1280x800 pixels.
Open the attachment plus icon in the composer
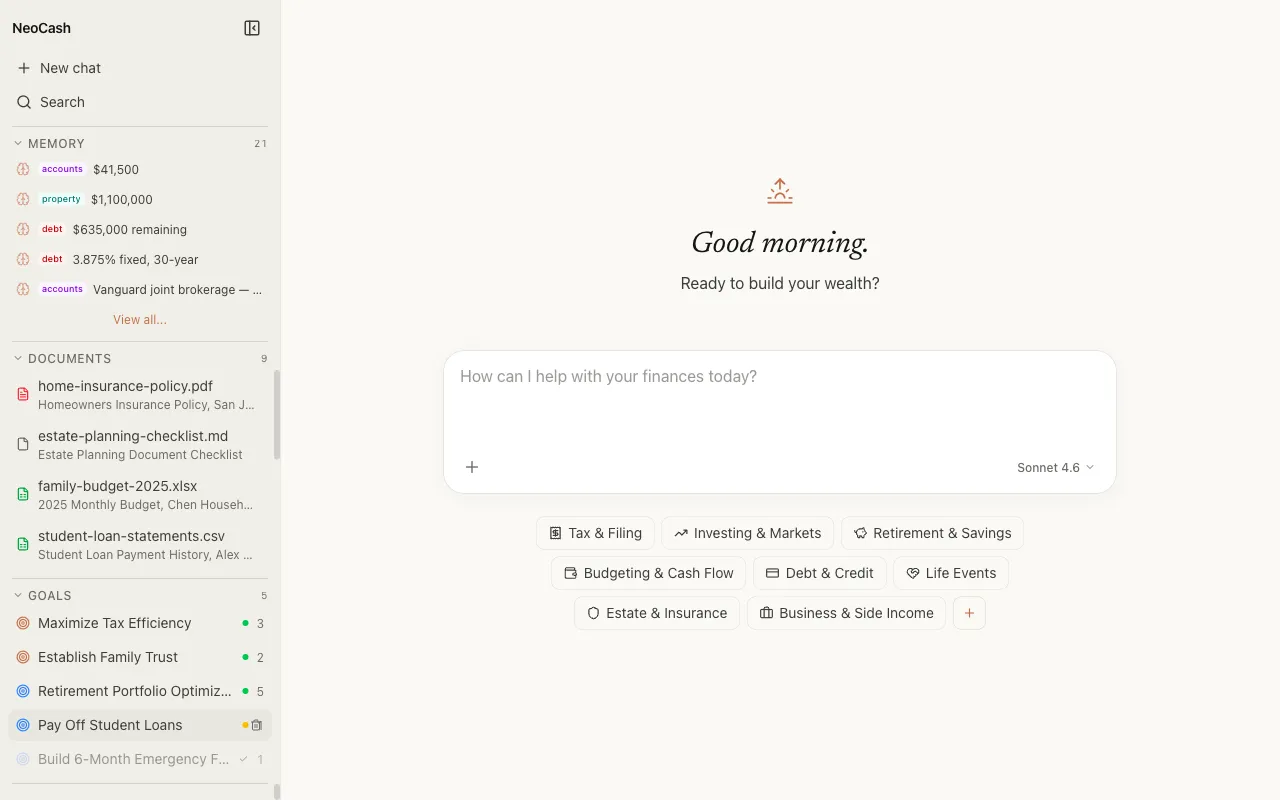472,467
